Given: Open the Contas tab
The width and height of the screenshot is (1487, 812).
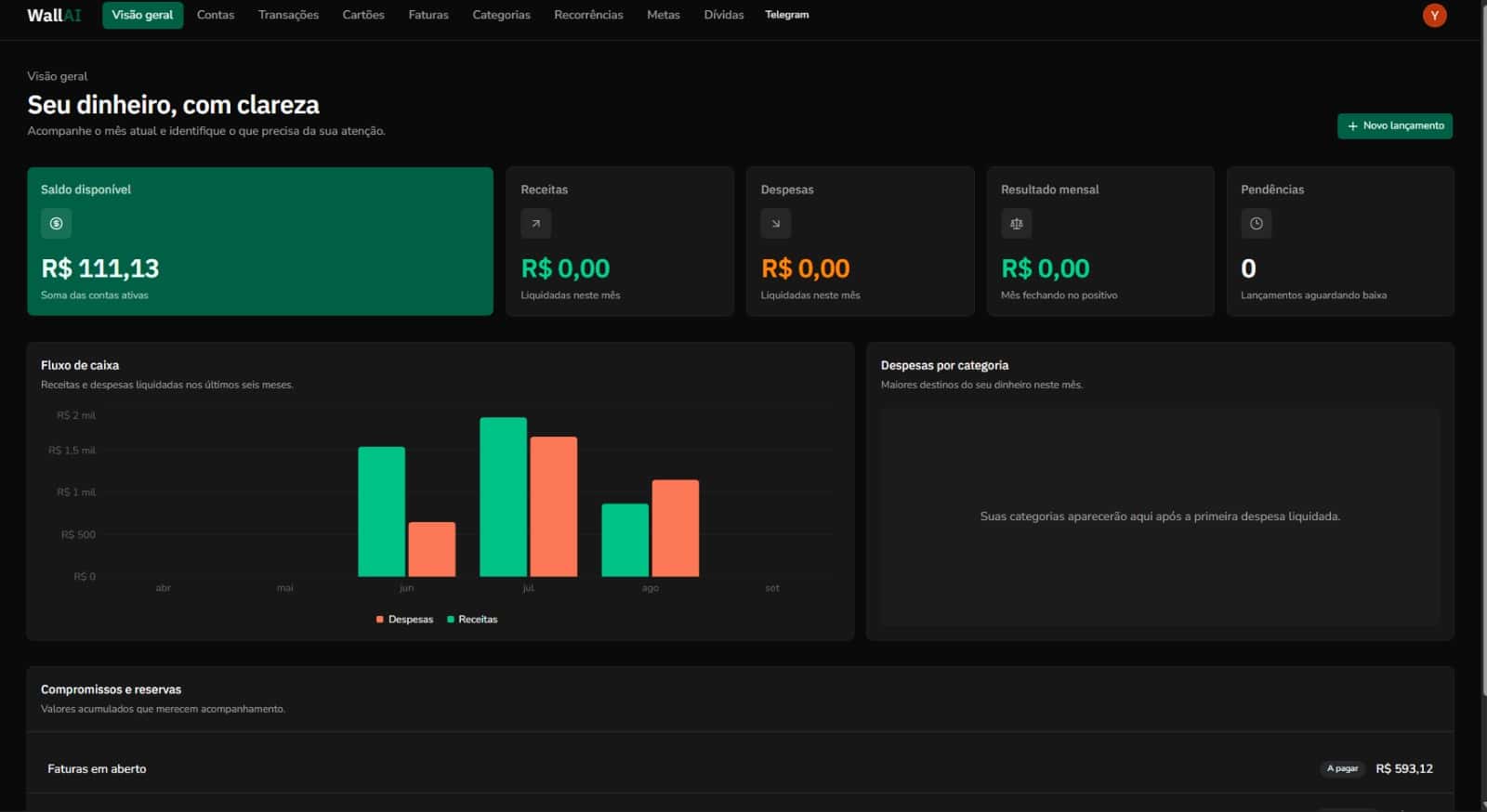Looking at the screenshot, I should click(x=216, y=15).
